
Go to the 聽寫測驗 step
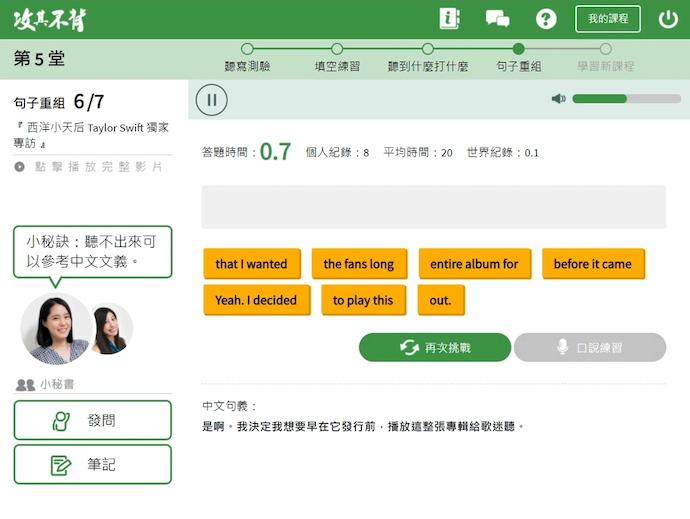(x=247, y=57)
